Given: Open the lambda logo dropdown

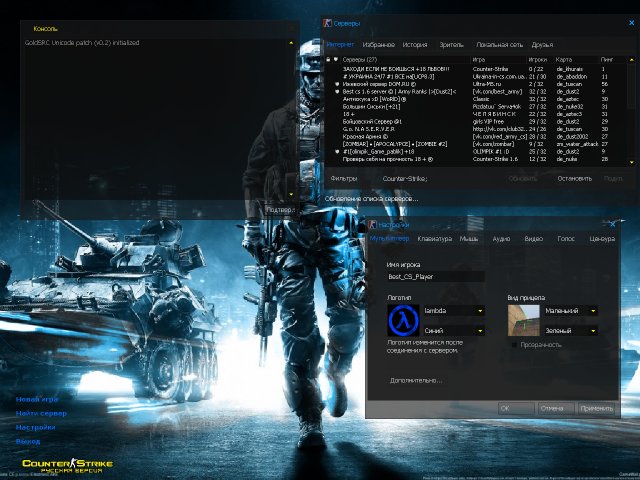Looking at the screenshot, I should pyautogui.click(x=454, y=311).
